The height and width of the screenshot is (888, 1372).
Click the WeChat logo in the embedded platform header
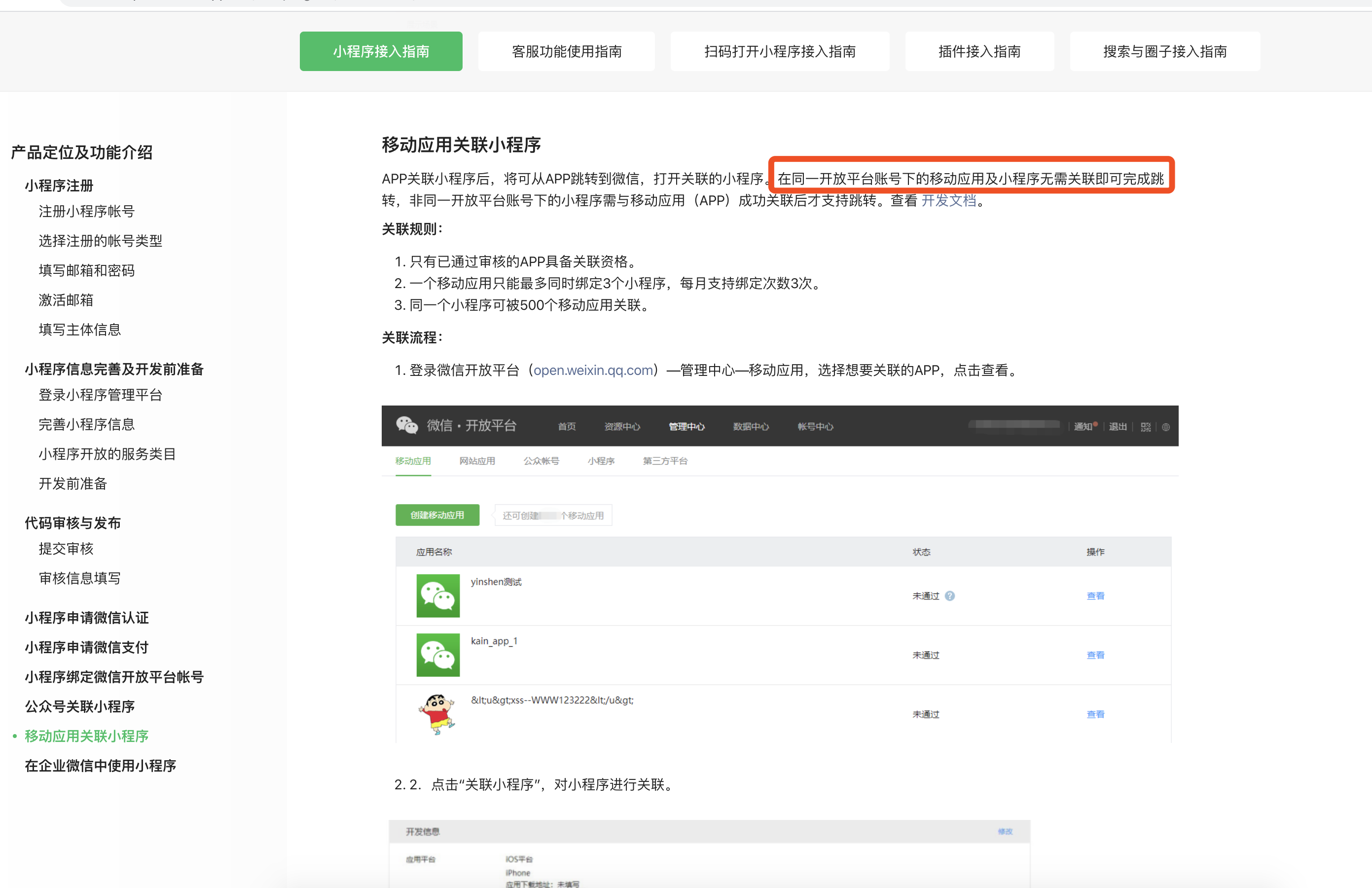point(406,426)
